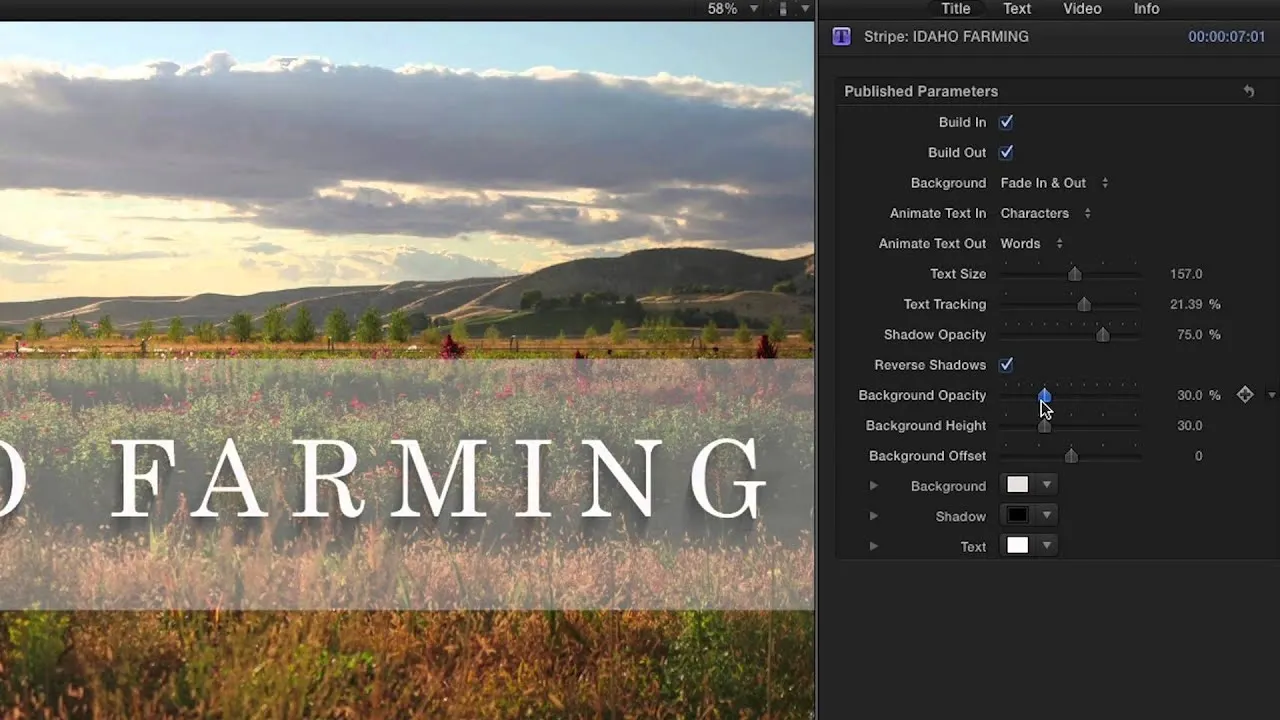Open Background color popup arrow

[1047, 485]
